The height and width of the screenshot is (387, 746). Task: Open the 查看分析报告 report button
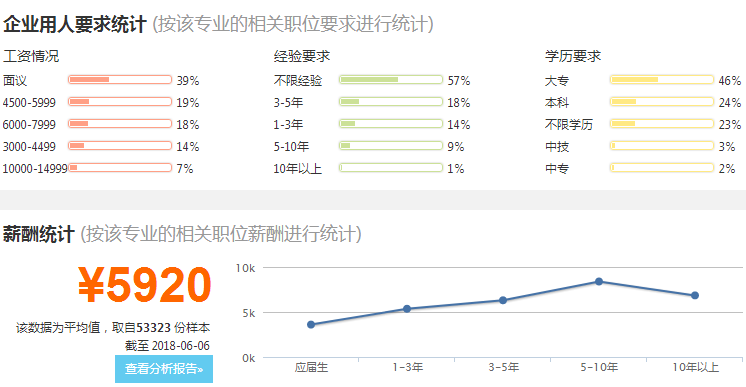(164, 368)
